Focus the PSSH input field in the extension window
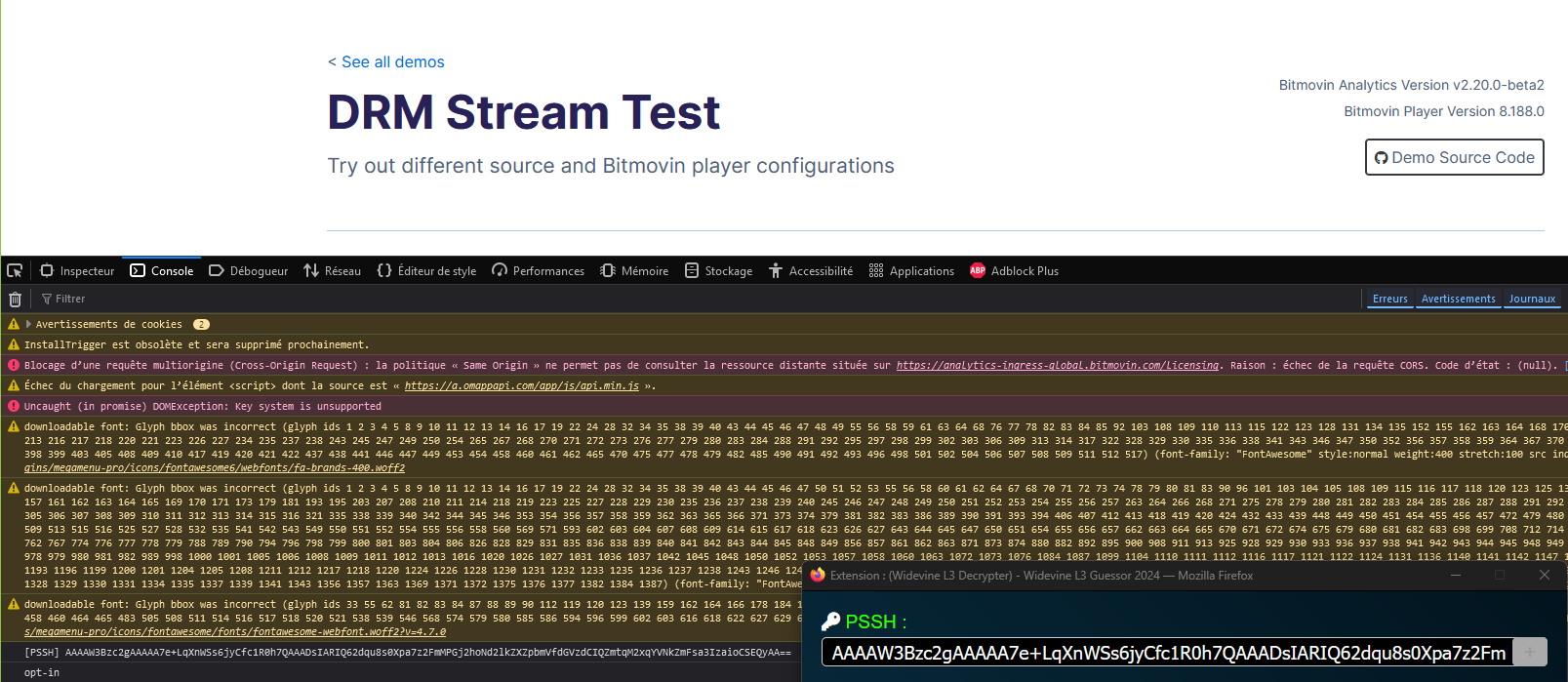Image resolution: width=1568 pixels, height=682 pixels. coord(1166,653)
